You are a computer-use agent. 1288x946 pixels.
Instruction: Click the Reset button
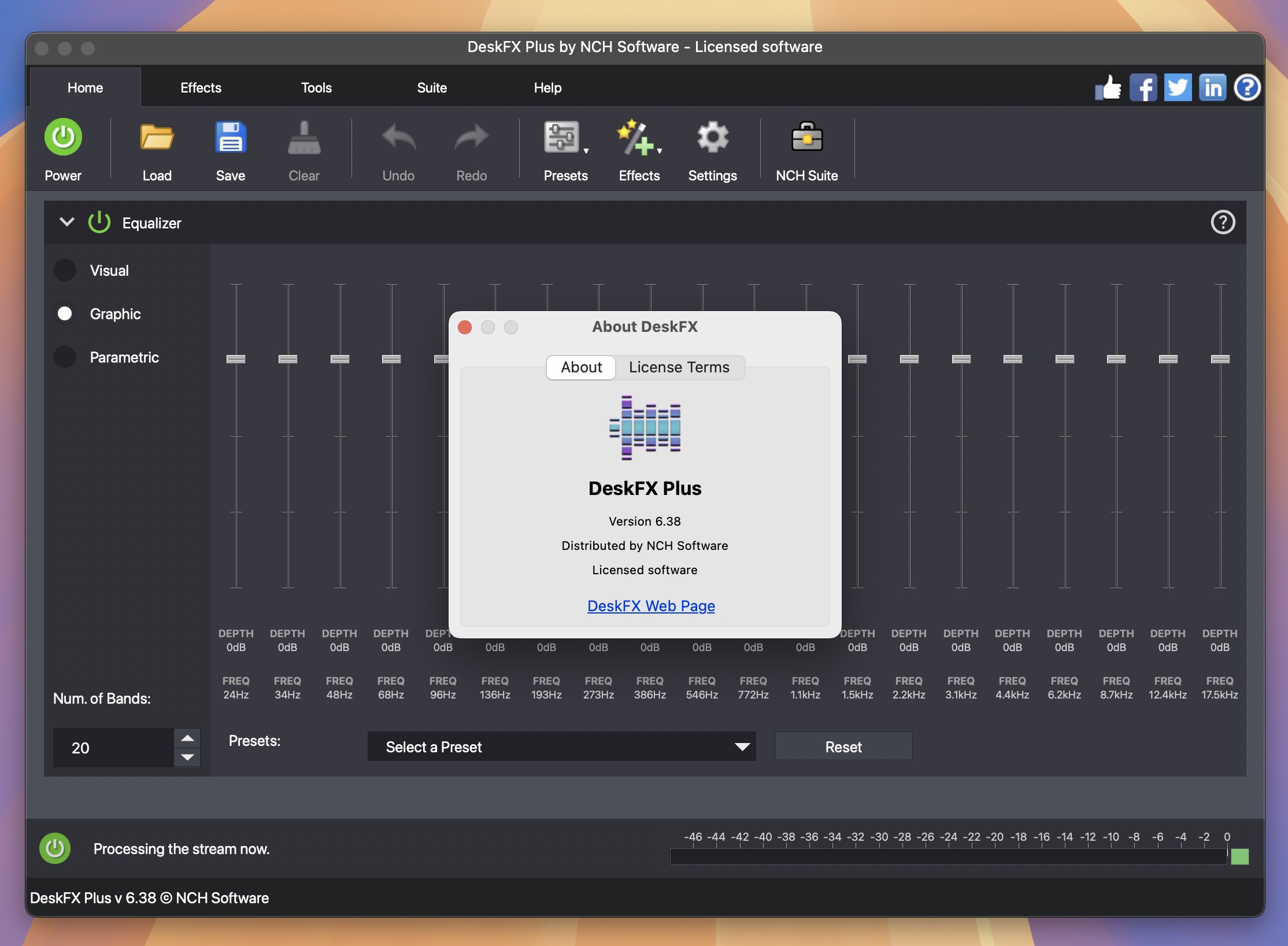(843, 746)
